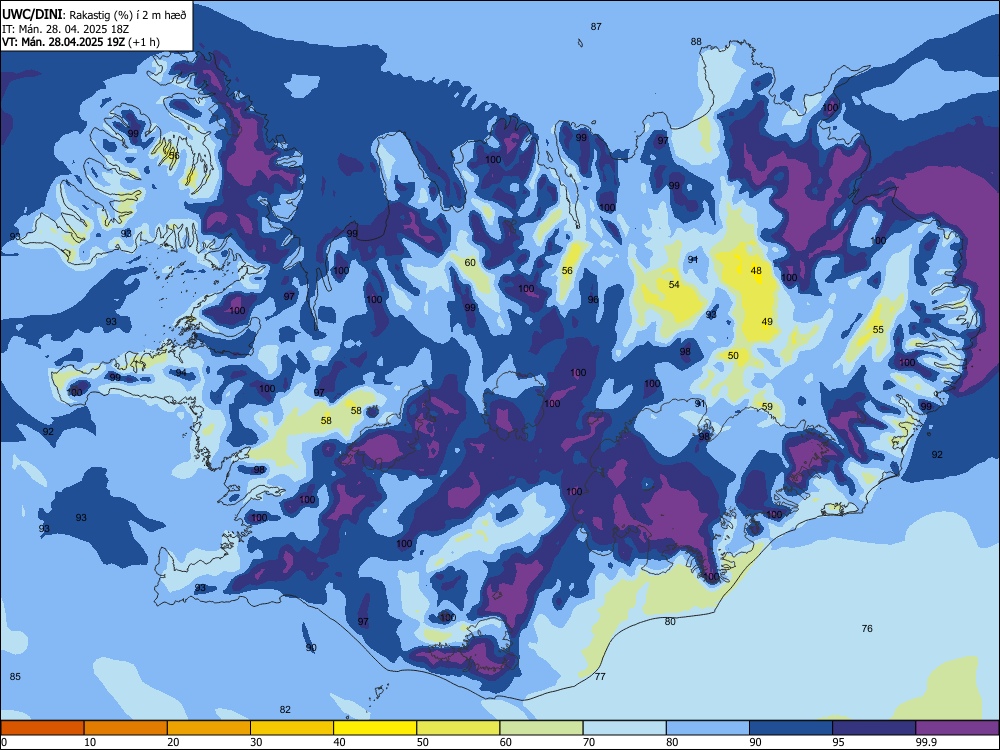Click legend tick label 20
Viewport: 1000px width, 750px height.
[173, 742]
